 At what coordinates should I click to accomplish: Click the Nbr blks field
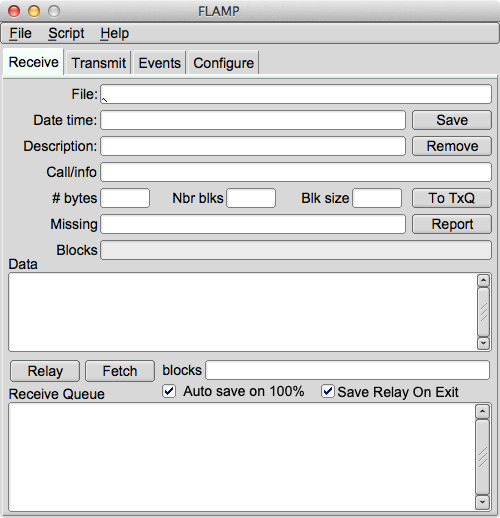pos(251,198)
